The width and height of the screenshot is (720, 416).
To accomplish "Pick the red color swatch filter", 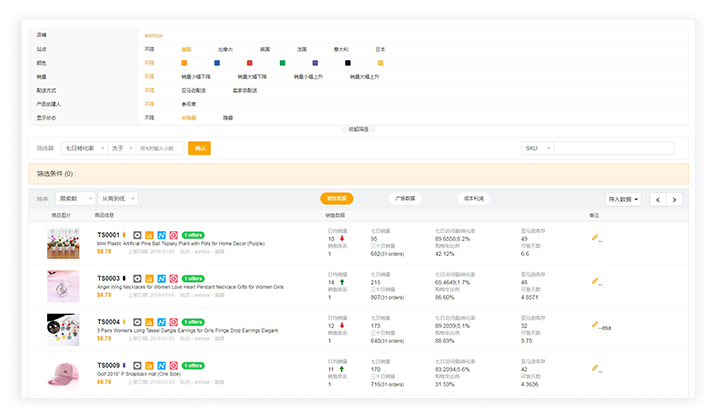I will coord(250,63).
